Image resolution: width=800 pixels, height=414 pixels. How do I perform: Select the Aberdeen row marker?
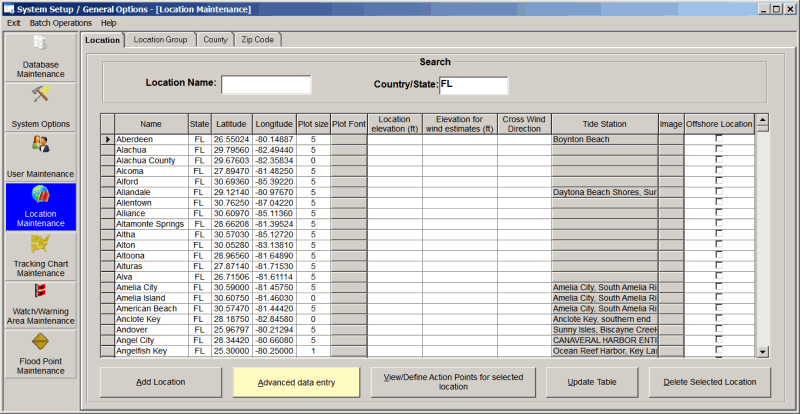(x=107, y=139)
